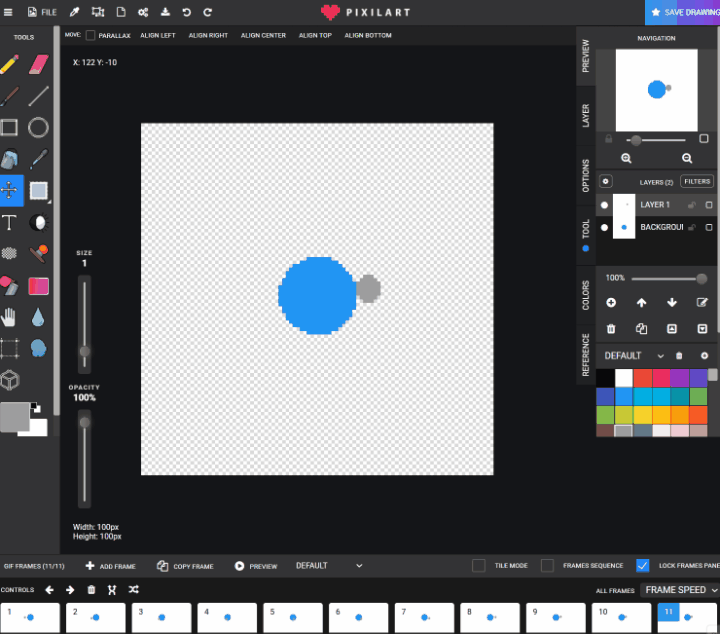720x634 pixels.
Task: Toggle visibility of Layer 1
Action: tap(604, 205)
